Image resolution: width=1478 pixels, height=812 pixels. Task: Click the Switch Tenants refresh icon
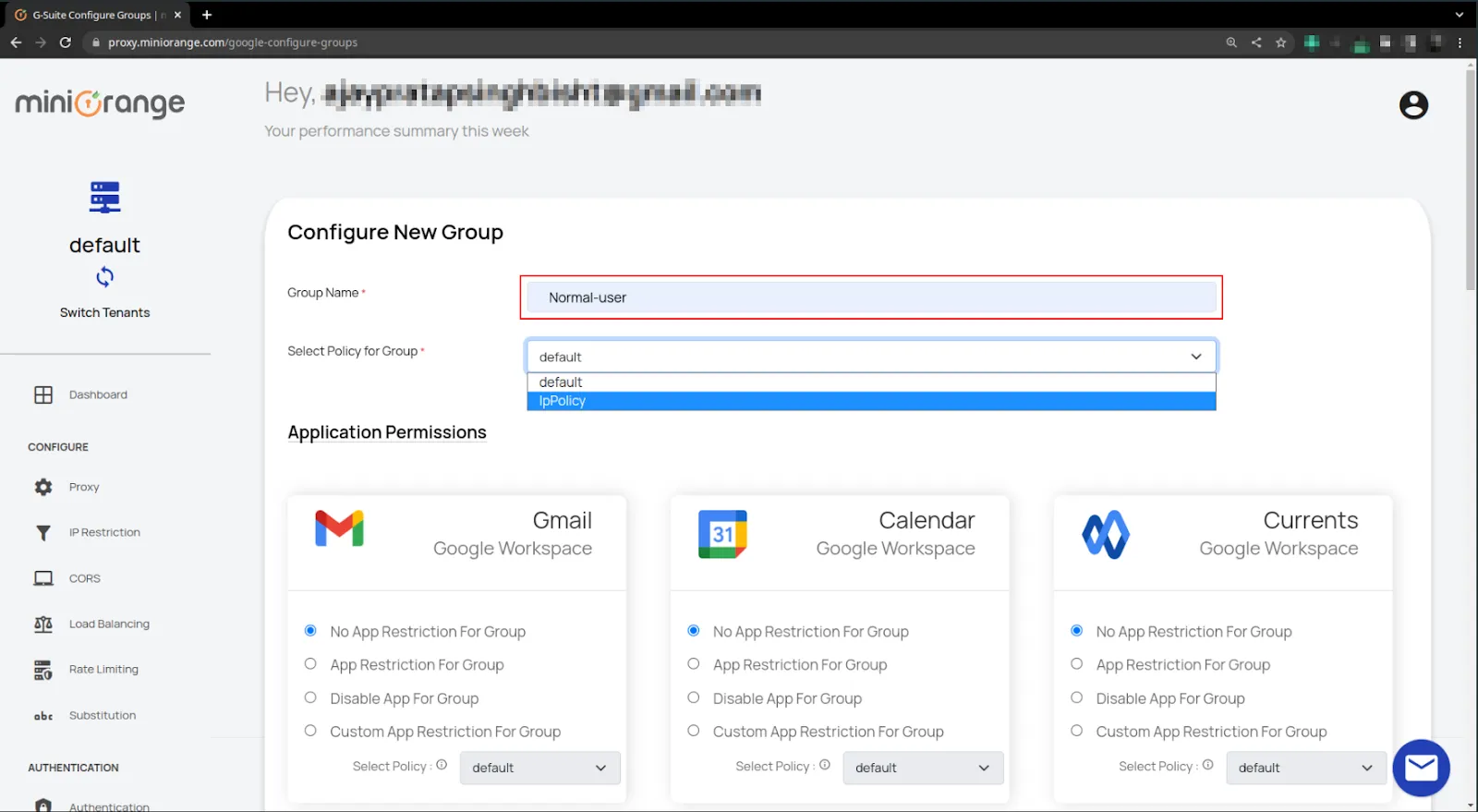(x=104, y=276)
